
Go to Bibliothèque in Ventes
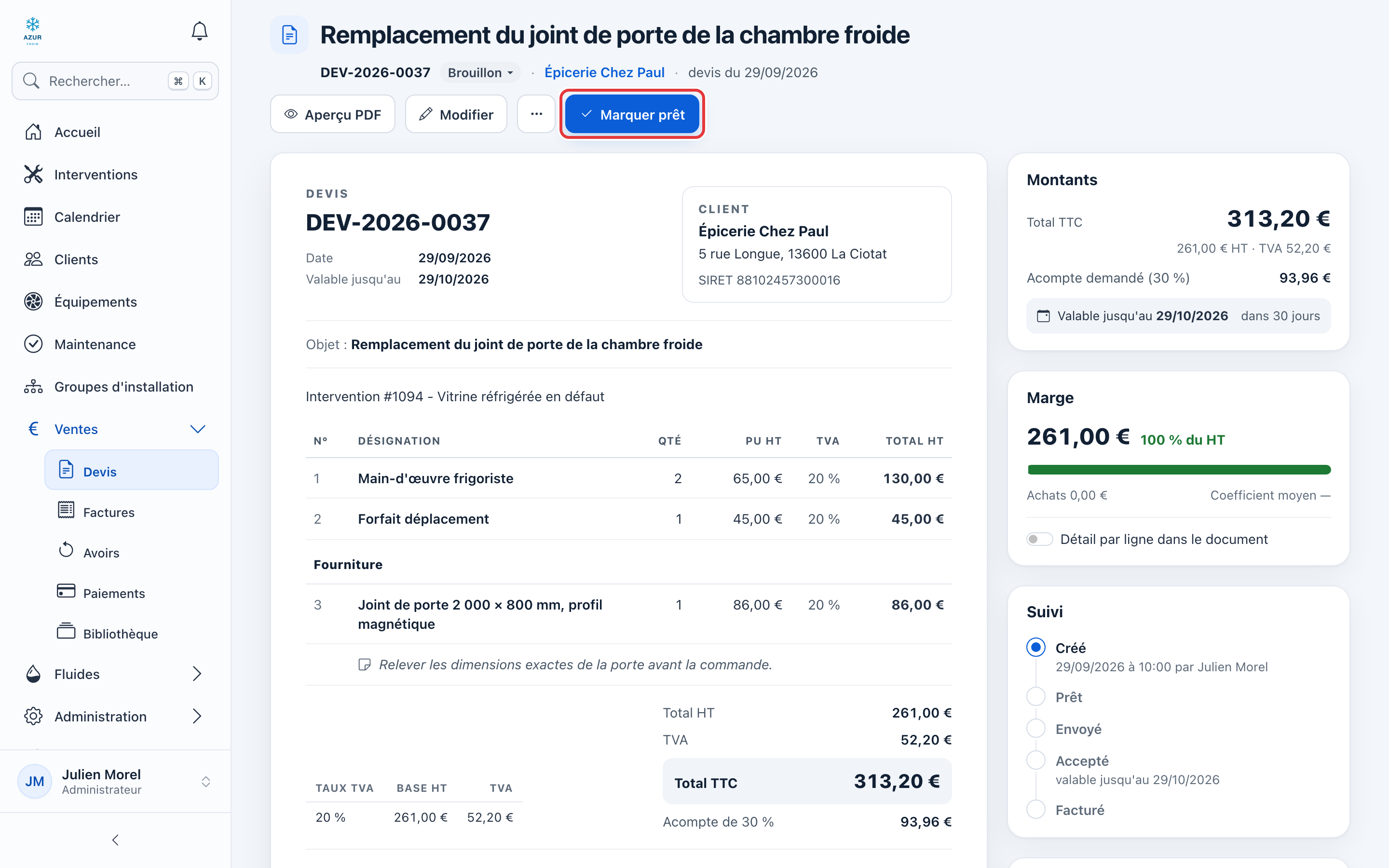pos(132,634)
